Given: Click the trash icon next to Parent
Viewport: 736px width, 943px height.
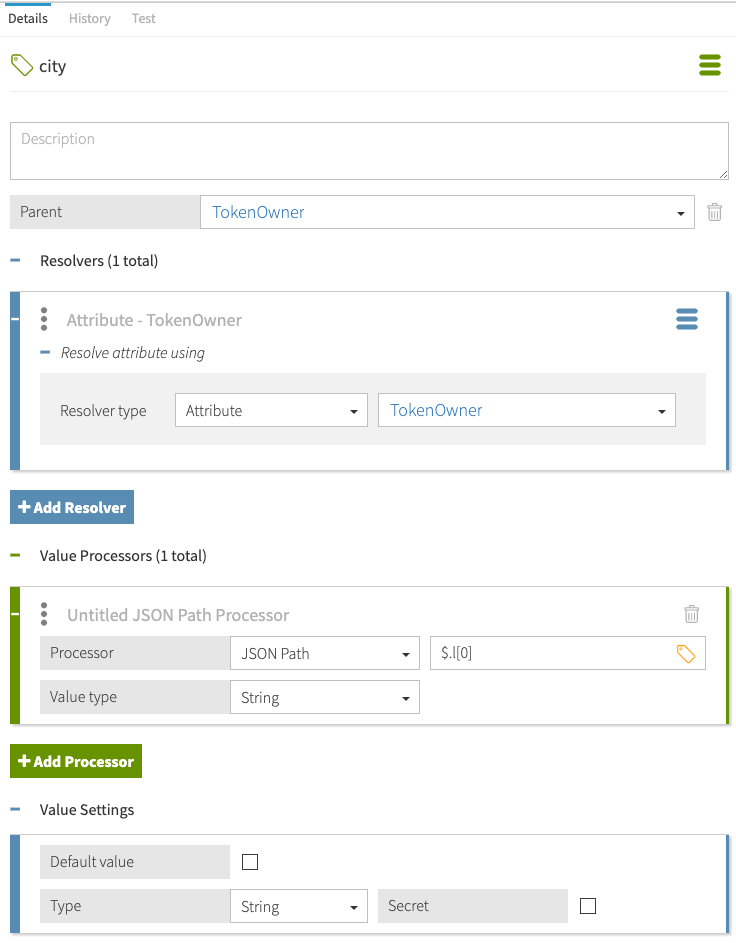Looking at the screenshot, I should pos(715,212).
